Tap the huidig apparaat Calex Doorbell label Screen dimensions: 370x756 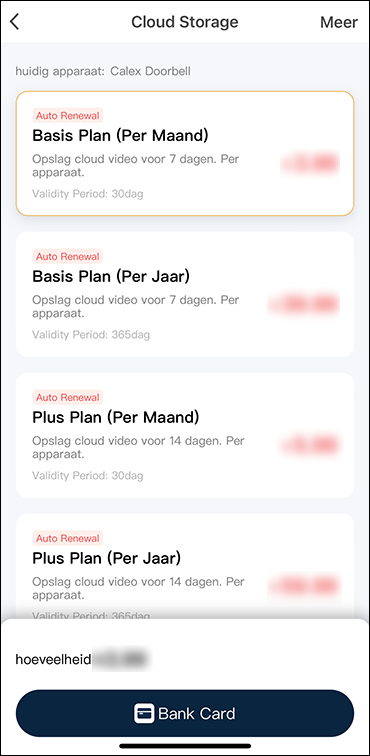(x=103, y=71)
